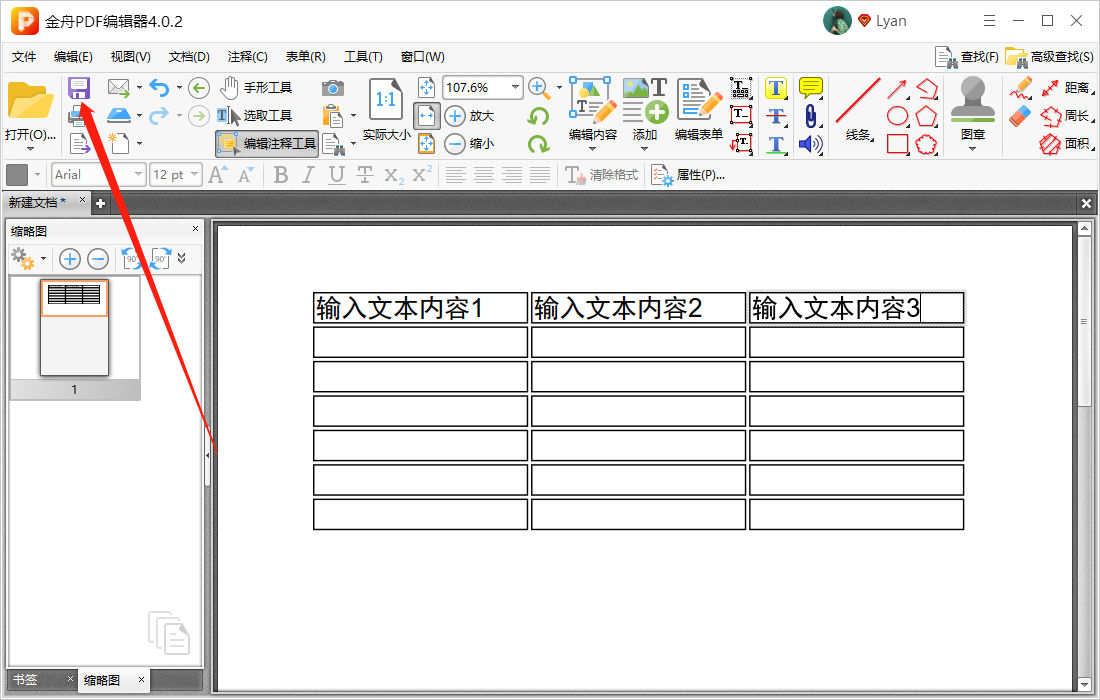Open the File (文件) menu

pyautogui.click(x=24, y=57)
